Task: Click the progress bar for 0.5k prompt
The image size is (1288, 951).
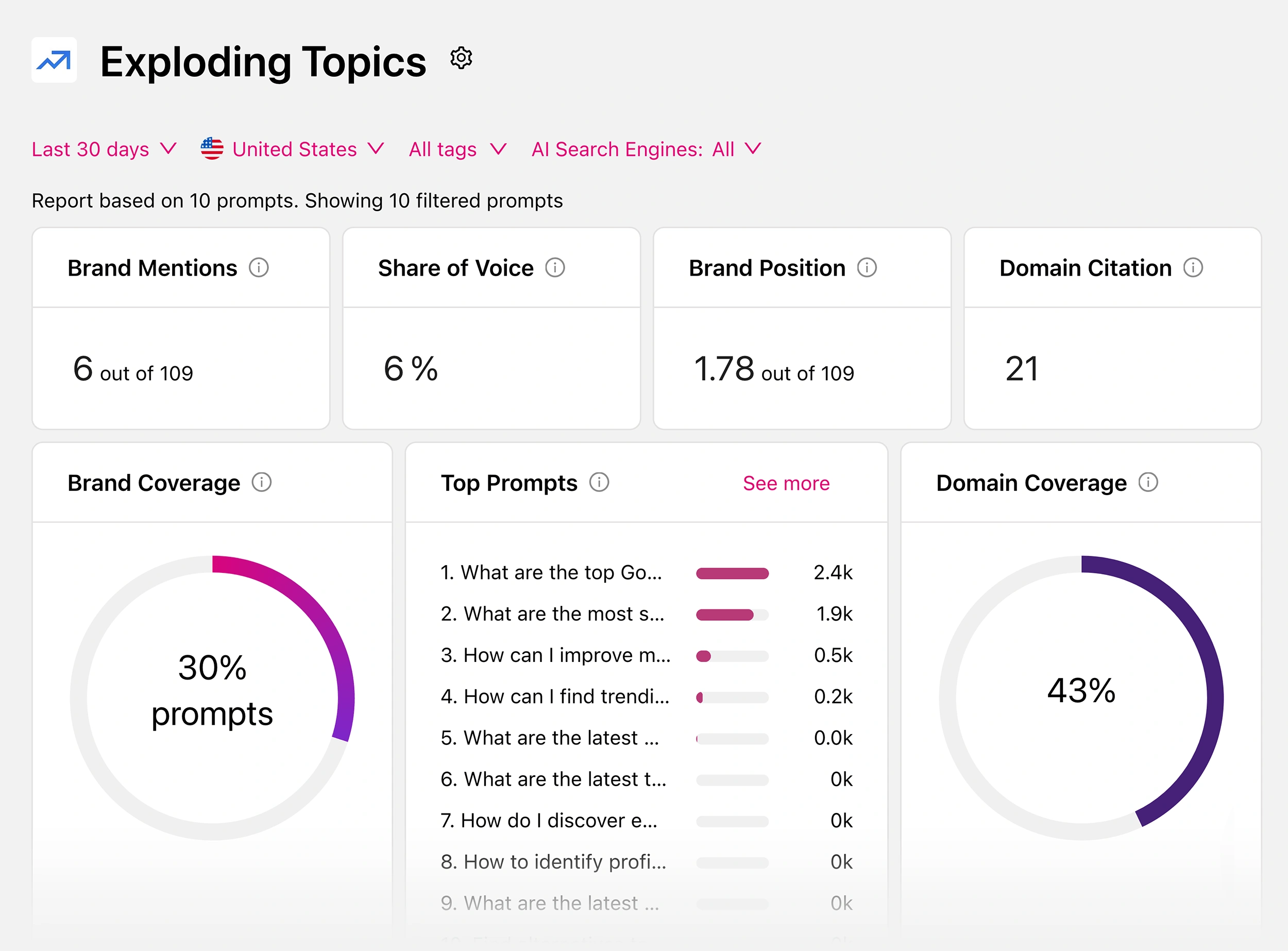Action: [x=733, y=656]
